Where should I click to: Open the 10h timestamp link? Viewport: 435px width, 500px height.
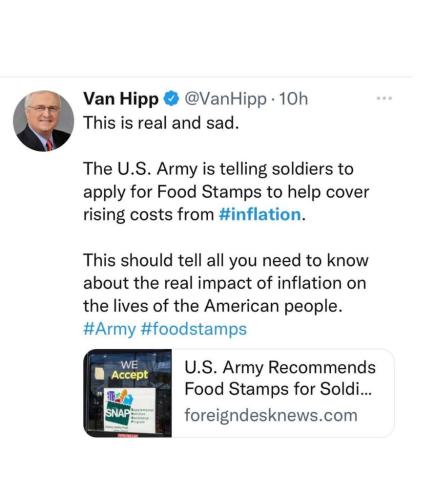[x=293, y=99]
